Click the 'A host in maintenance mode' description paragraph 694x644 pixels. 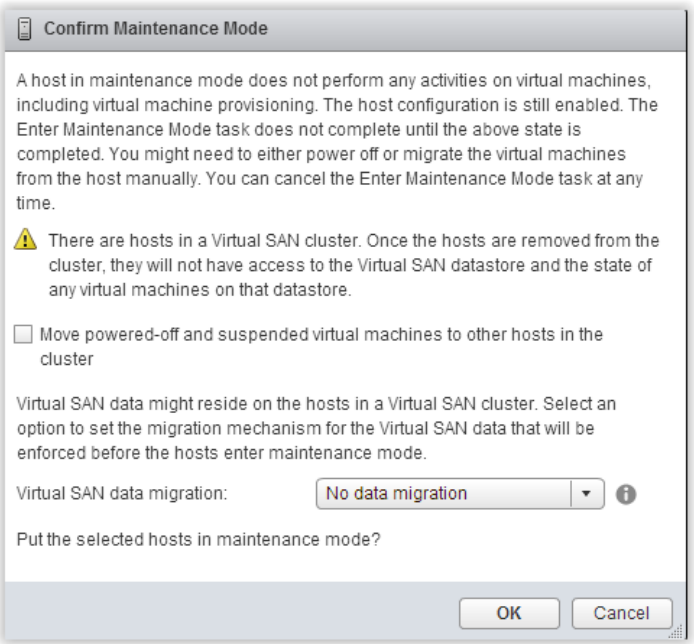(x=337, y=142)
